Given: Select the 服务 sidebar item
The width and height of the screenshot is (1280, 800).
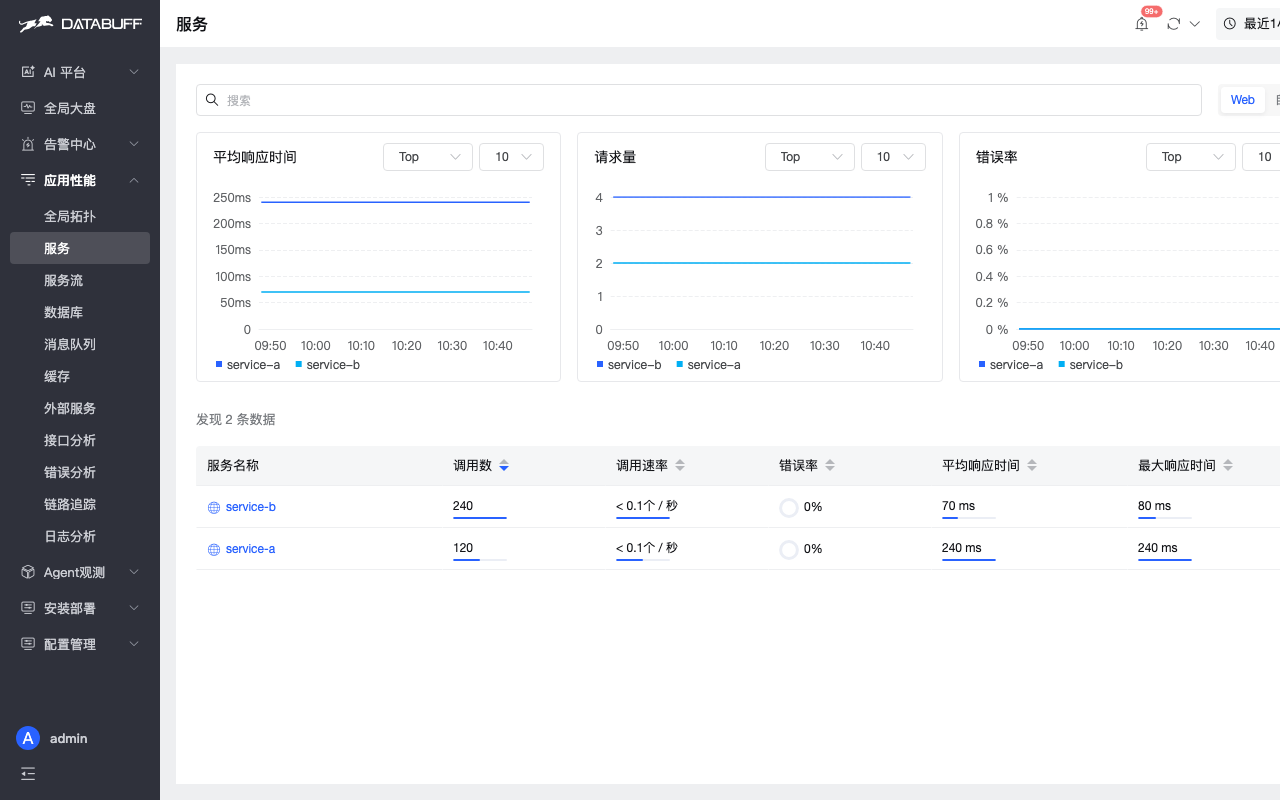Looking at the screenshot, I should [80, 248].
